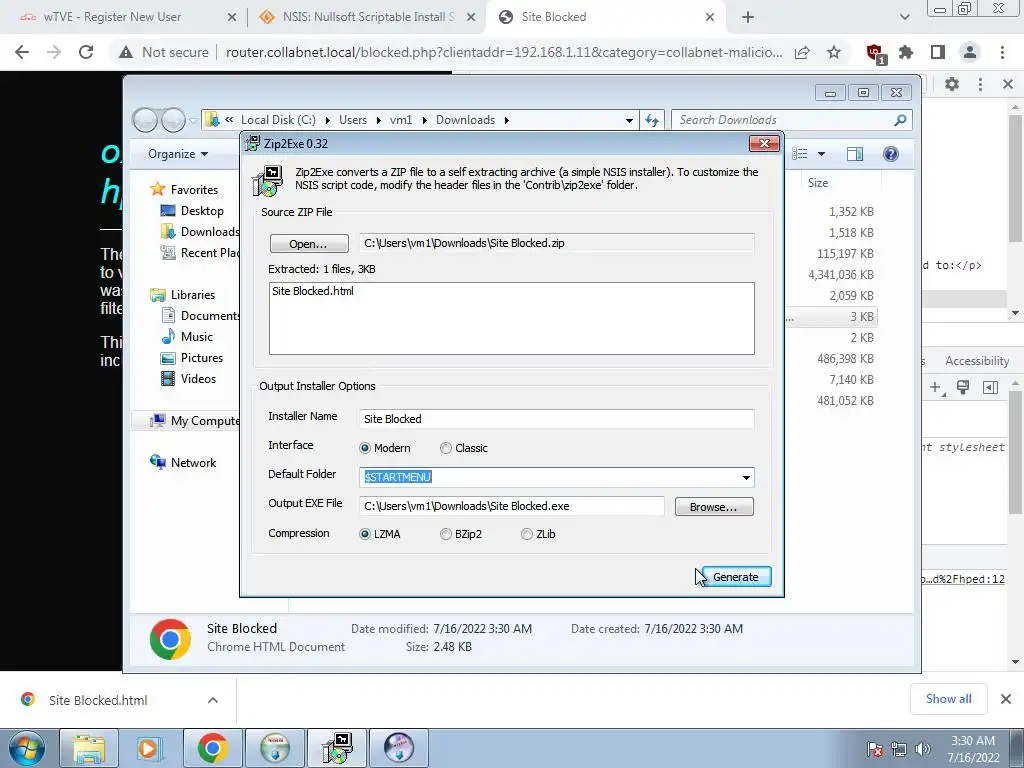Click Show all downloads
The width and height of the screenshot is (1024, 768).
tap(948, 699)
